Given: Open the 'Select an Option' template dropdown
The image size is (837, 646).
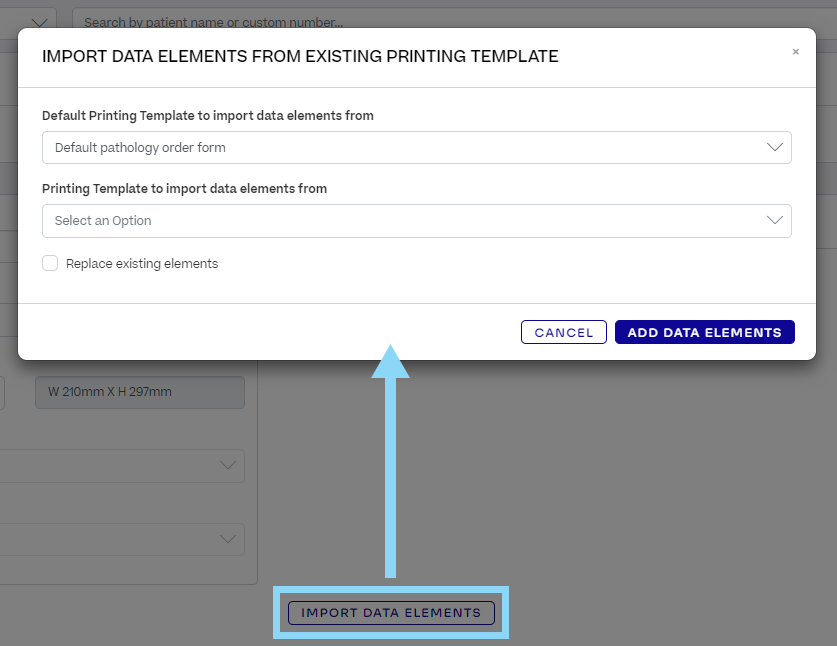Looking at the screenshot, I should [x=400, y=221].
